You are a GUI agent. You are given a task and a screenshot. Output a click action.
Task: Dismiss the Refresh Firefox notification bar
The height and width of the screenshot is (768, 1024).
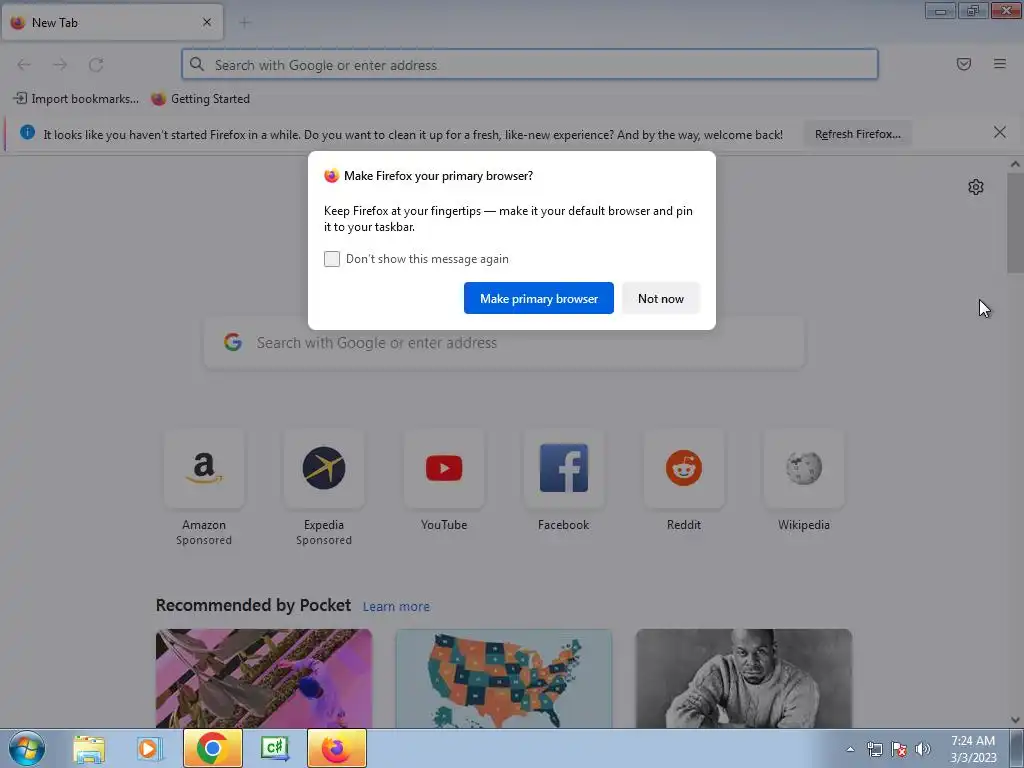coord(1000,133)
